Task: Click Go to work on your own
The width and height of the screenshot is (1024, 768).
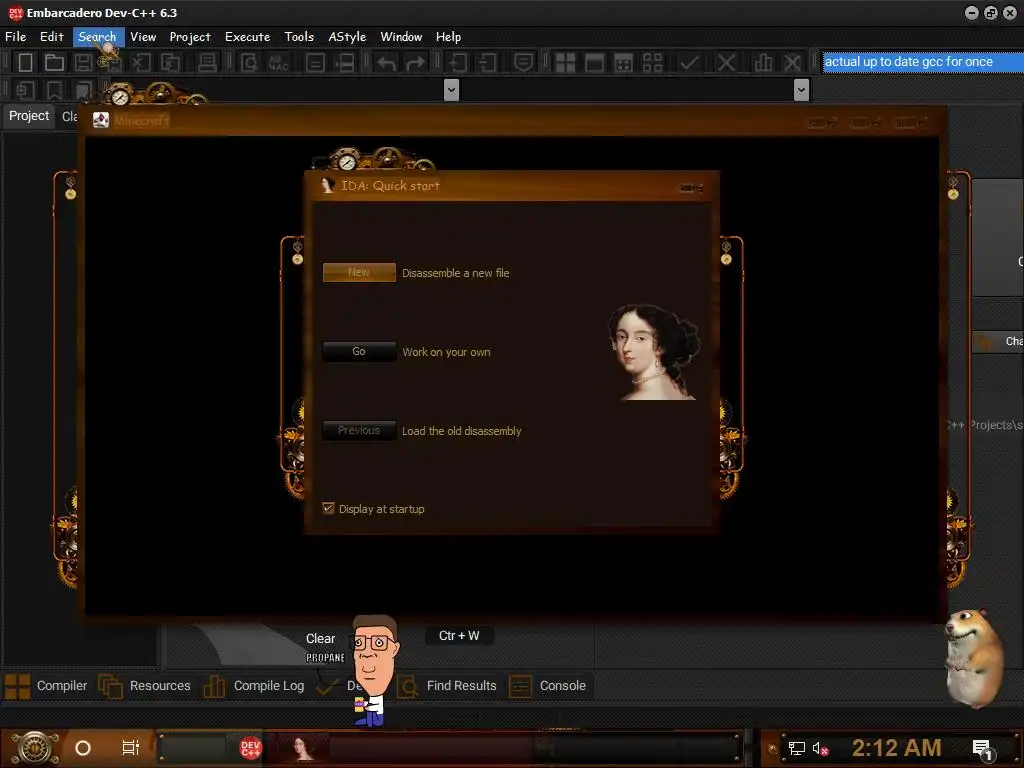Action: 359,351
